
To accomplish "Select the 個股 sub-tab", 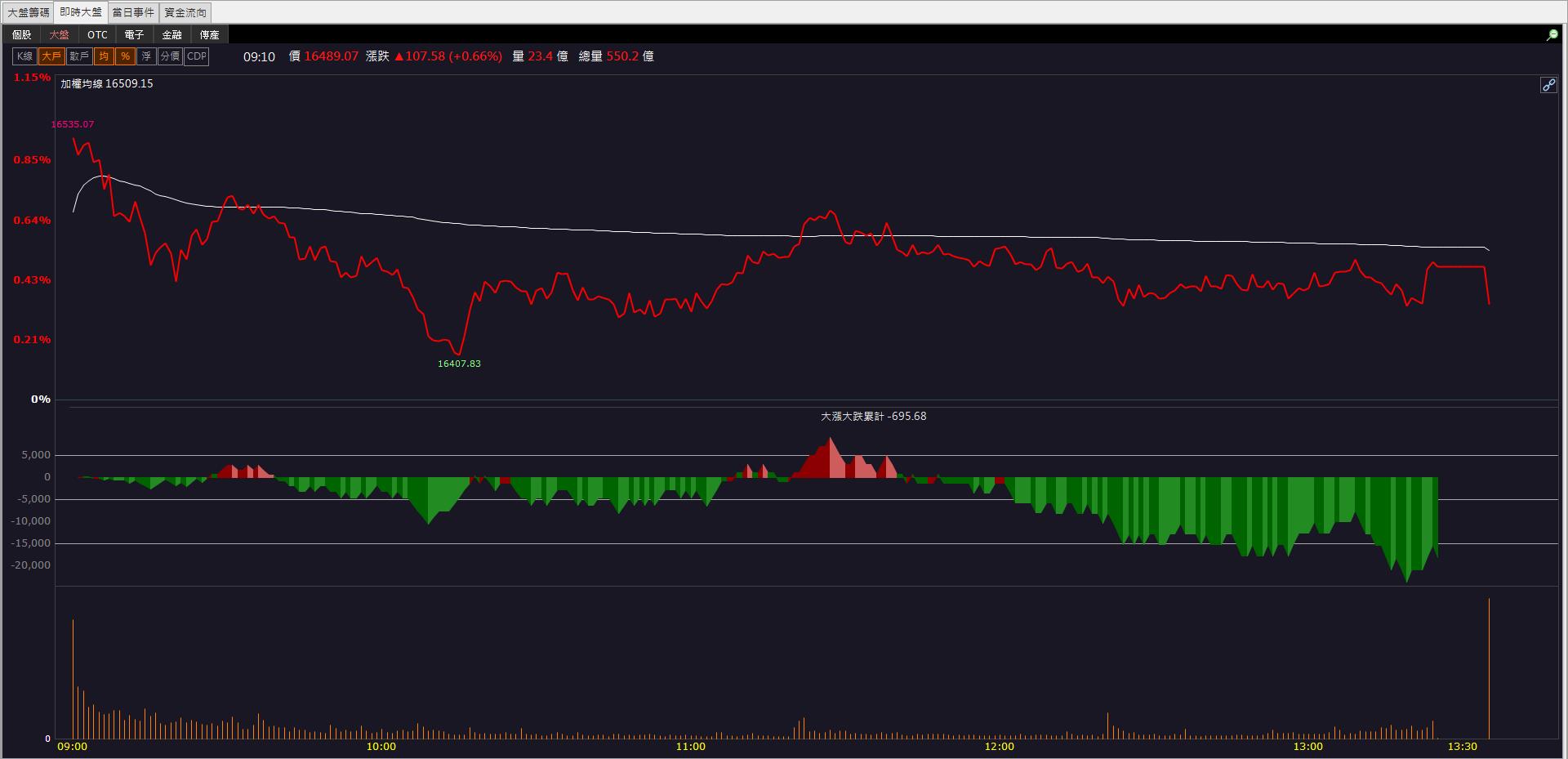I will (x=22, y=35).
